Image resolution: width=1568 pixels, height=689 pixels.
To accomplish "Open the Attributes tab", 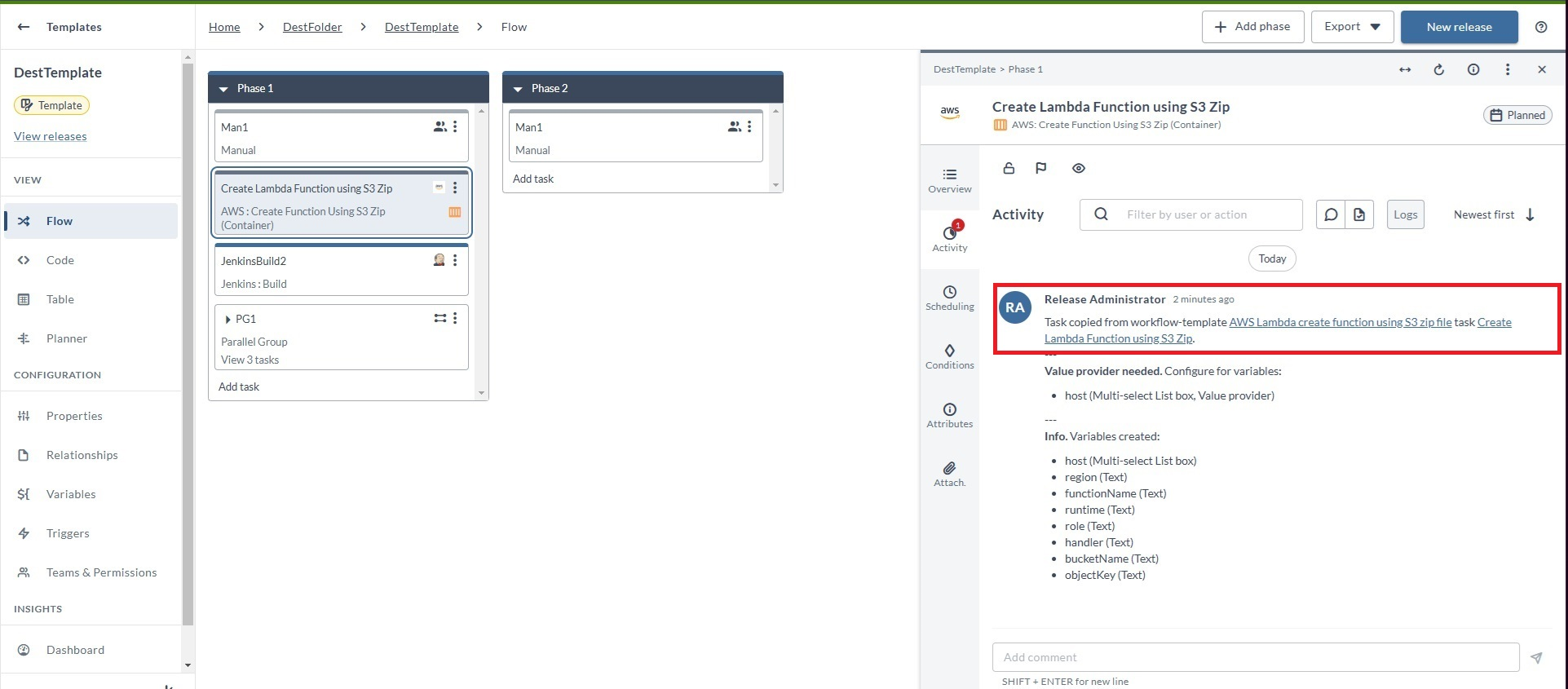I will click(950, 415).
